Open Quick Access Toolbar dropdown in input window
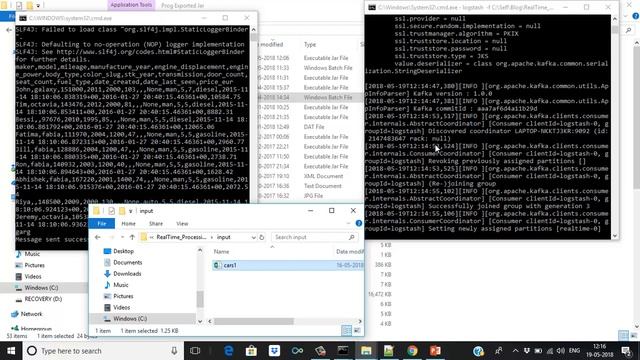The height and width of the screenshot is (360, 640). coord(131,211)
